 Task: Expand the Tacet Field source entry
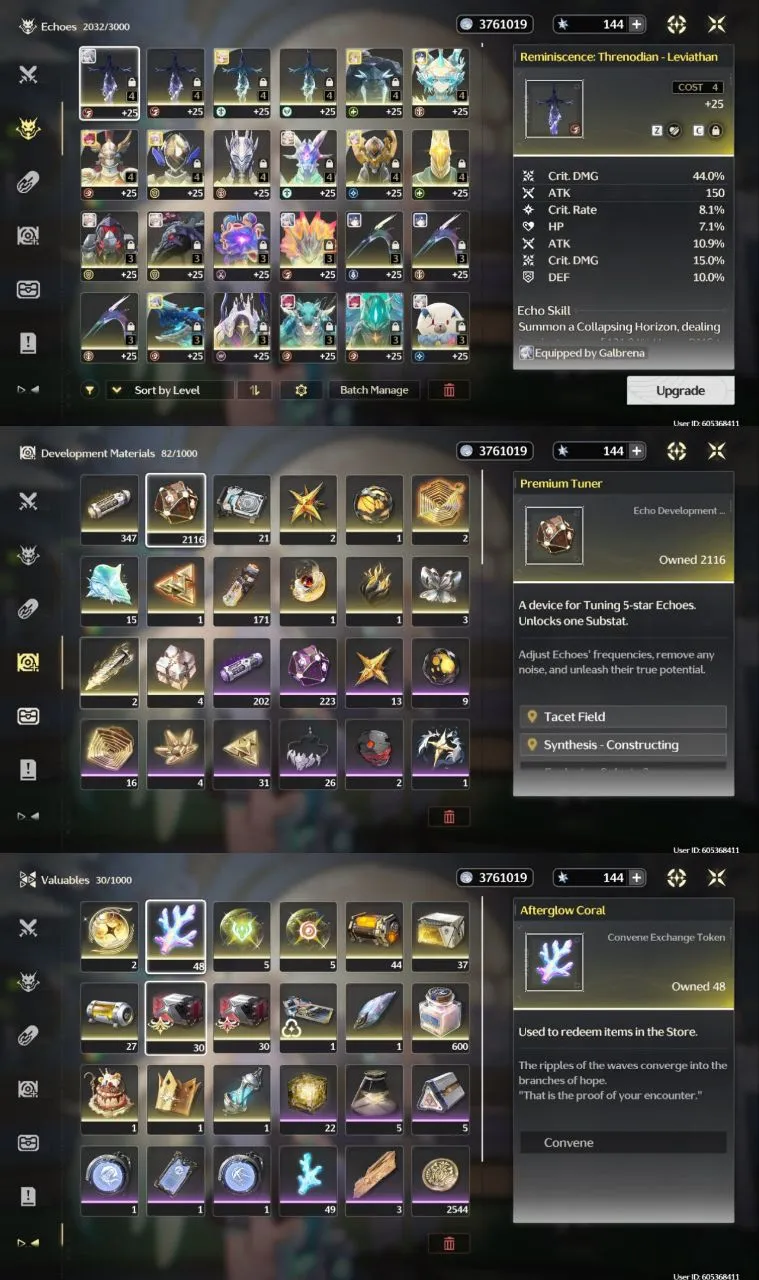click(623, 717)
